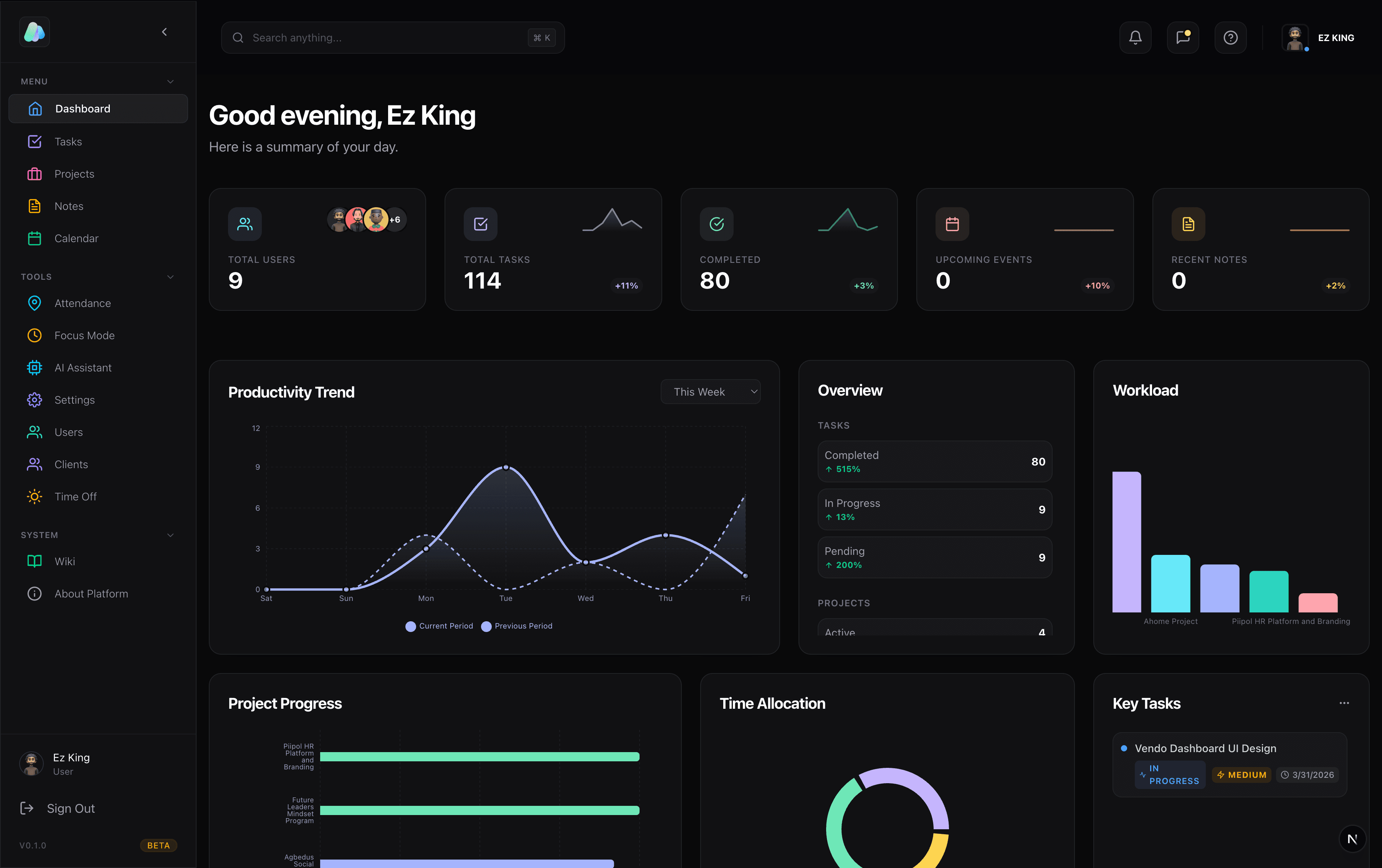The width and height of the screenshot is (1382, 868).
Task: Click the Completed 80 overview row
Action: pyautogui.click(x=934, y=461)
